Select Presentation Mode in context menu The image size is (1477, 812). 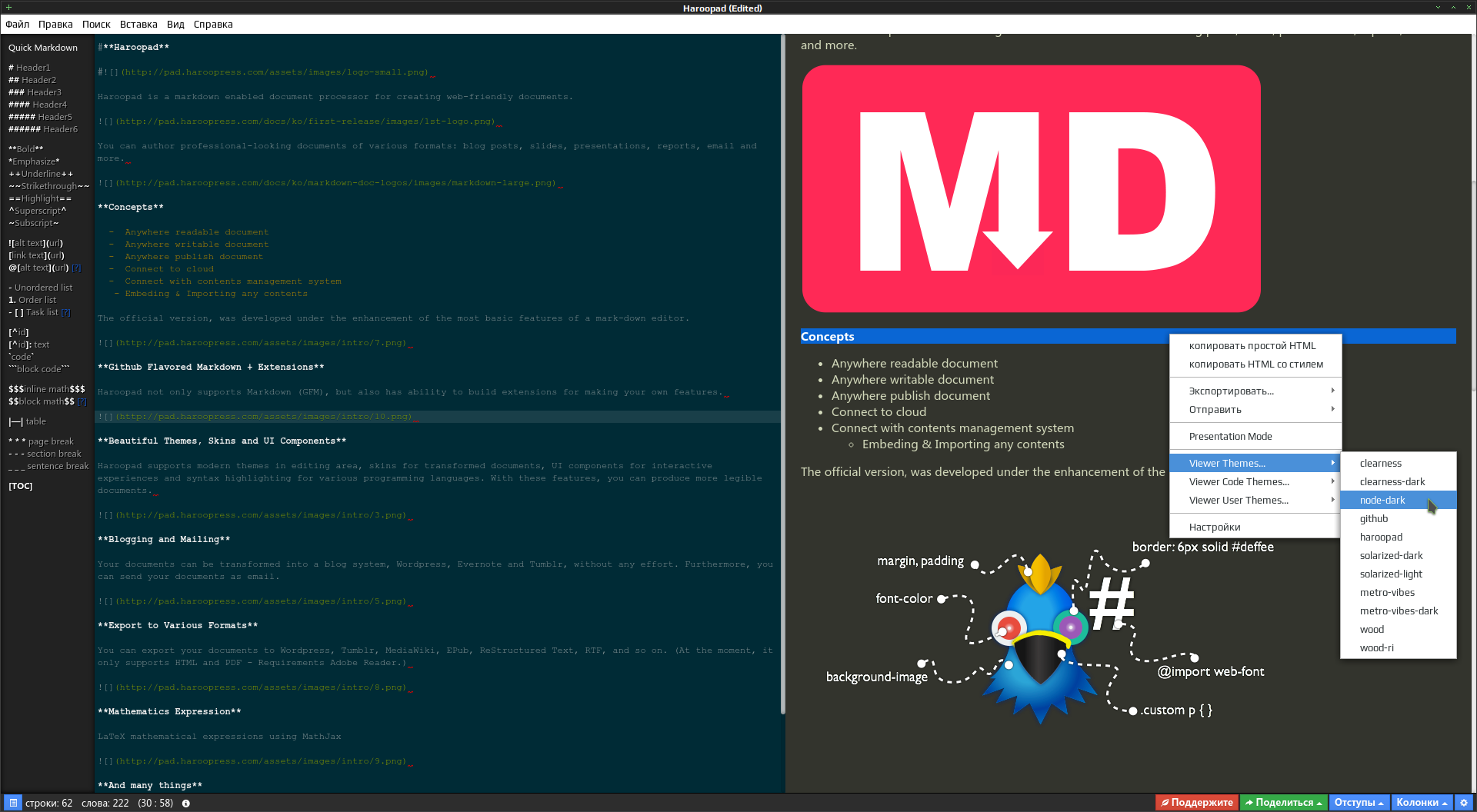tap(1255, 437)
